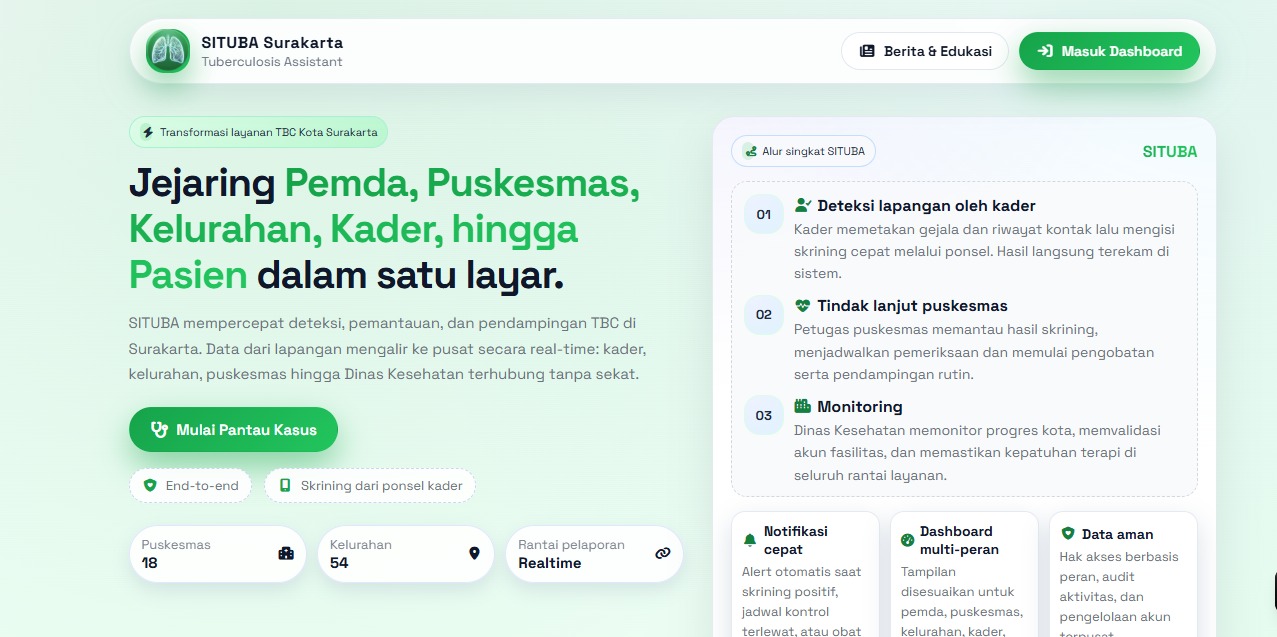Click the map pin icon in Kelurahan card
This screenshot has width=1277, height=637.
point(474,553)
